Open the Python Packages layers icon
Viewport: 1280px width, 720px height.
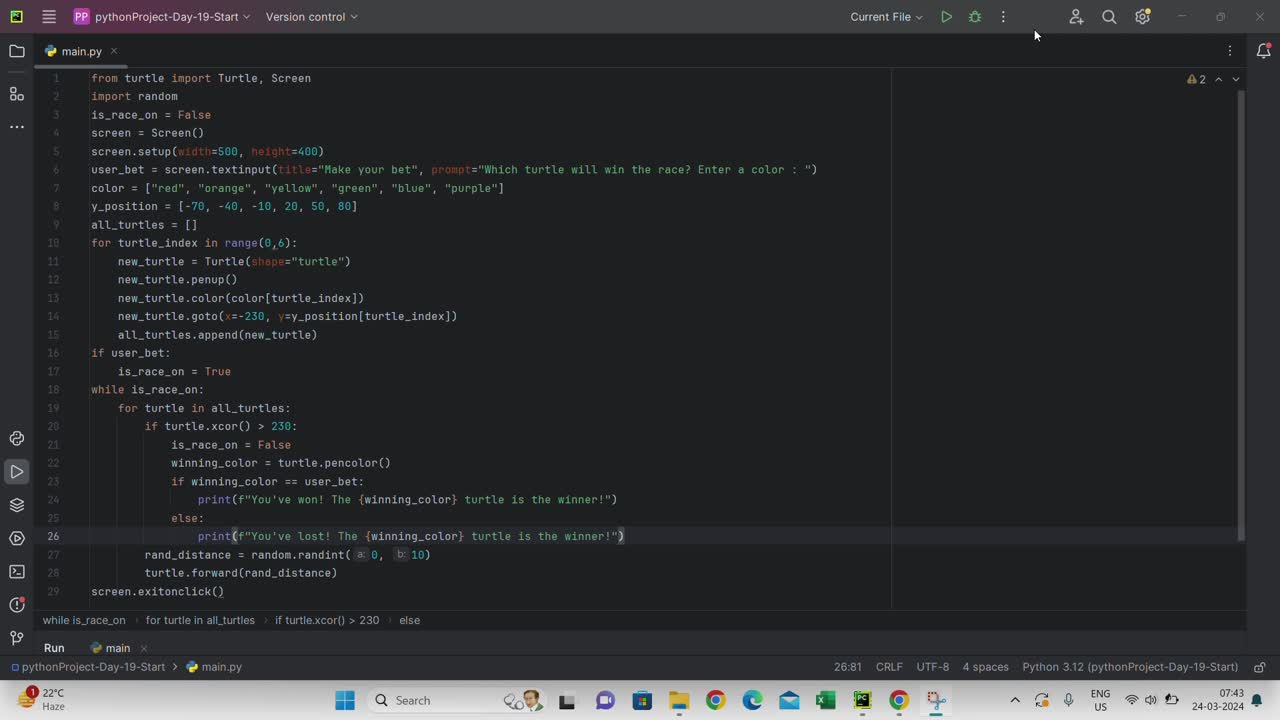pos(17,505)
